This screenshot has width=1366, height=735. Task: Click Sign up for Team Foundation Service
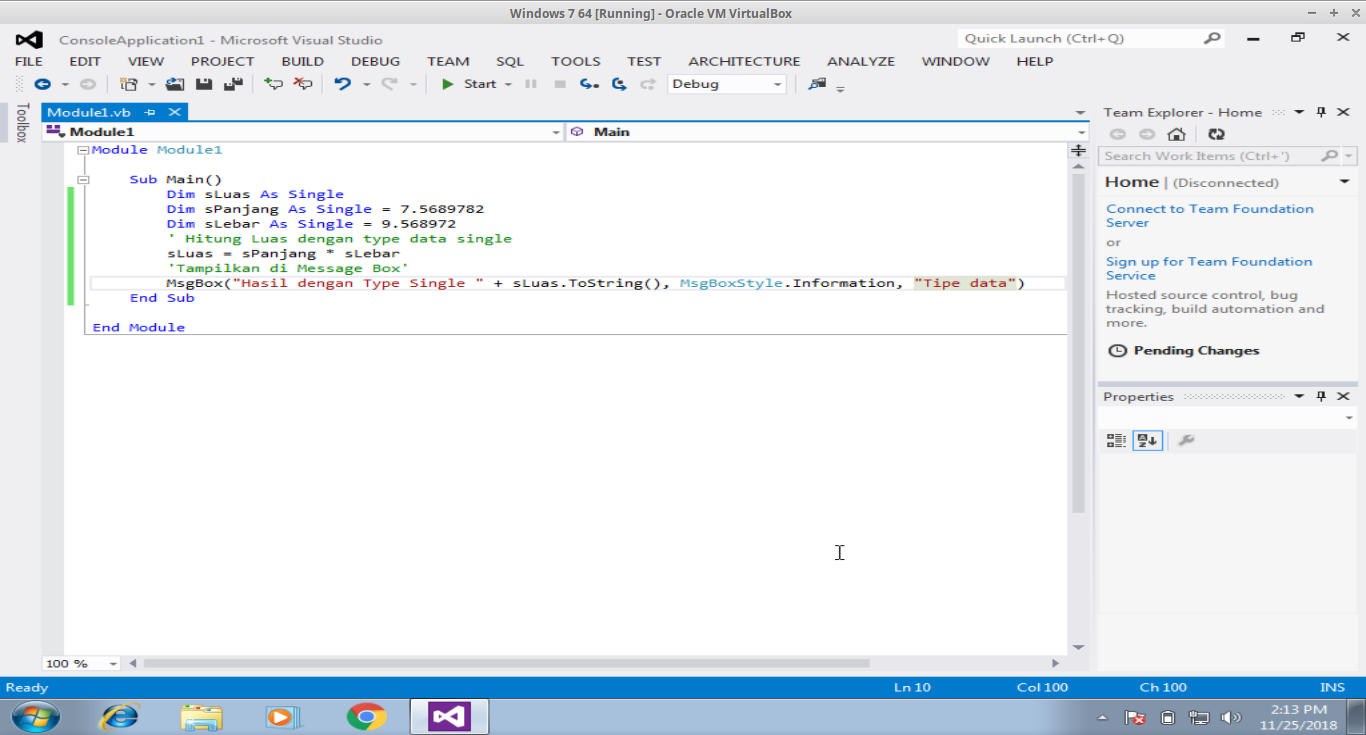pos(1209,268)
